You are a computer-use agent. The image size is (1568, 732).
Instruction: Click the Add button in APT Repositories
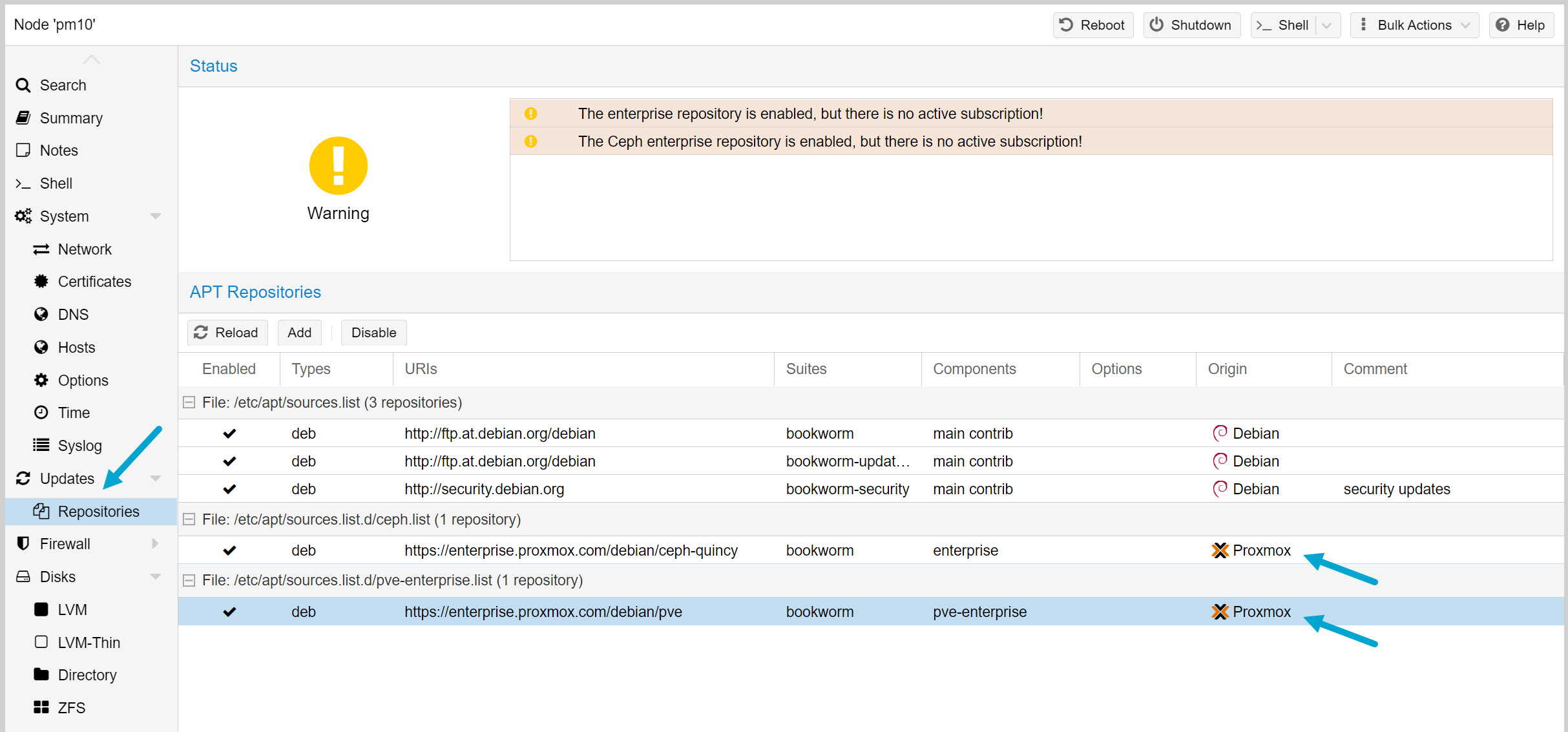pos(299,332)
